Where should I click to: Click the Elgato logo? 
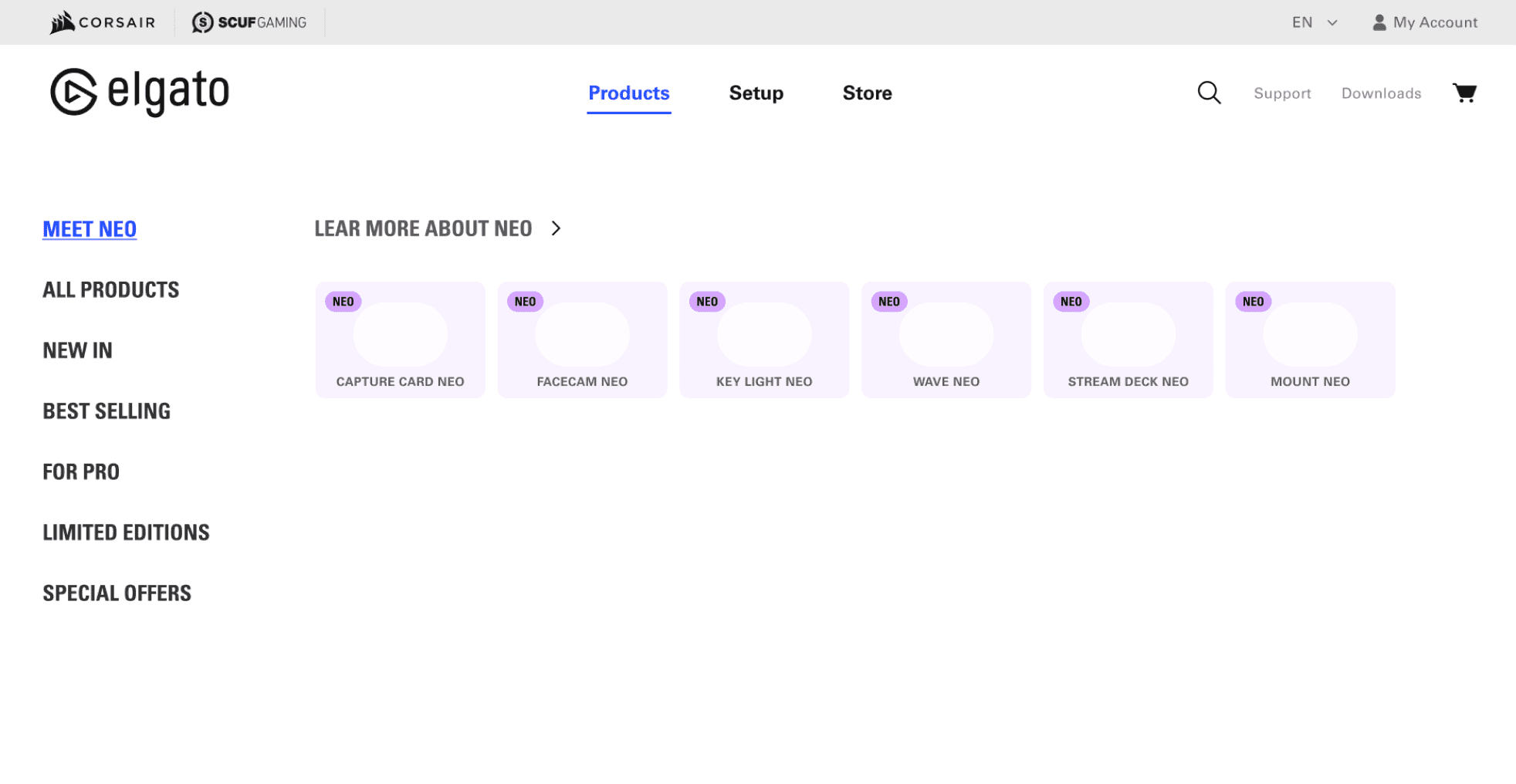(x=140, y=92)
